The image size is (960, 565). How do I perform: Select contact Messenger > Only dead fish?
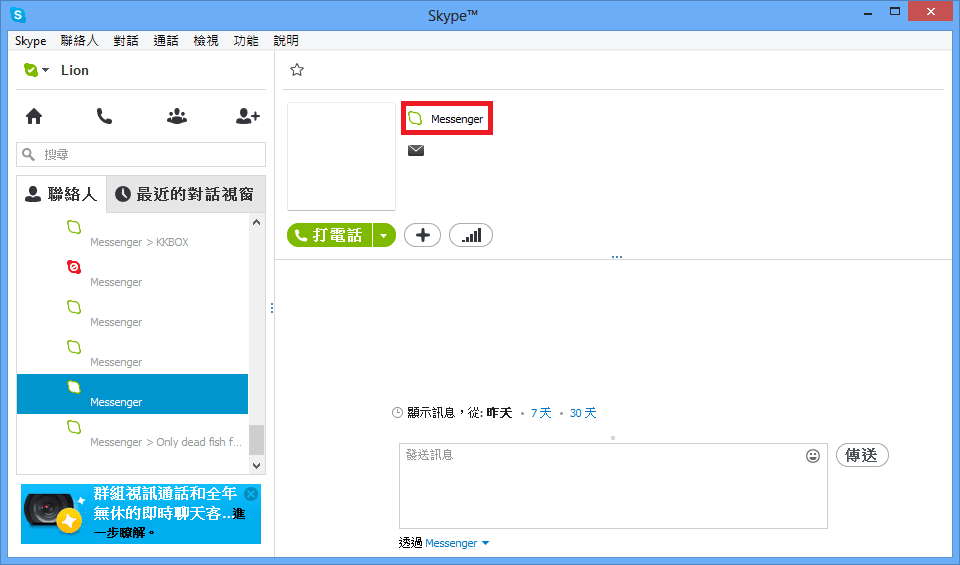[x=132, y=434]
